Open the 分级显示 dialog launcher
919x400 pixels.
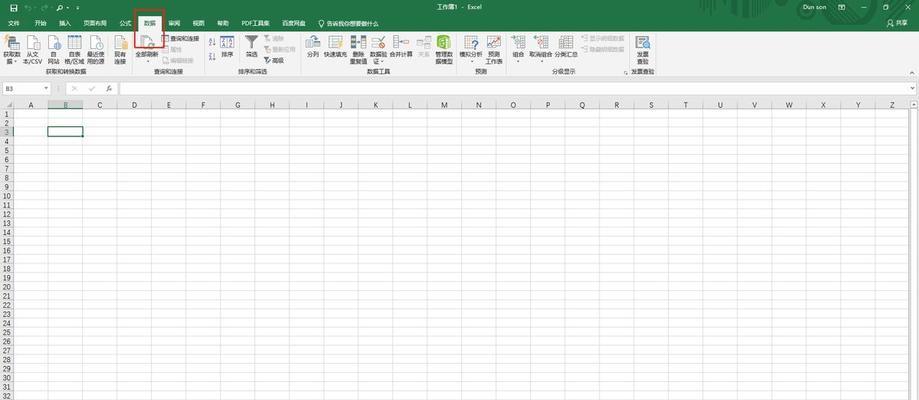pyautogui.click(x=626, y=72)
